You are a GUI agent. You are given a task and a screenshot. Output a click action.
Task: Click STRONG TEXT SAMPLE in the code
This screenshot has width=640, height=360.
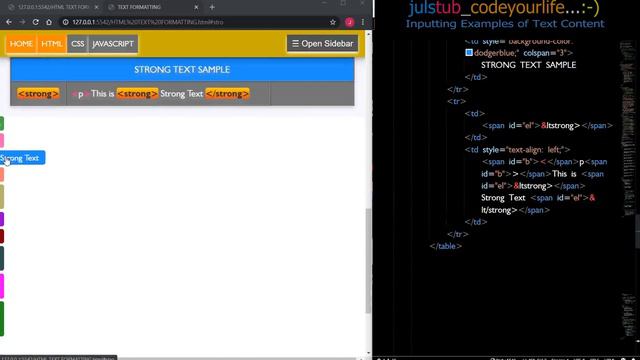[529, 65]
